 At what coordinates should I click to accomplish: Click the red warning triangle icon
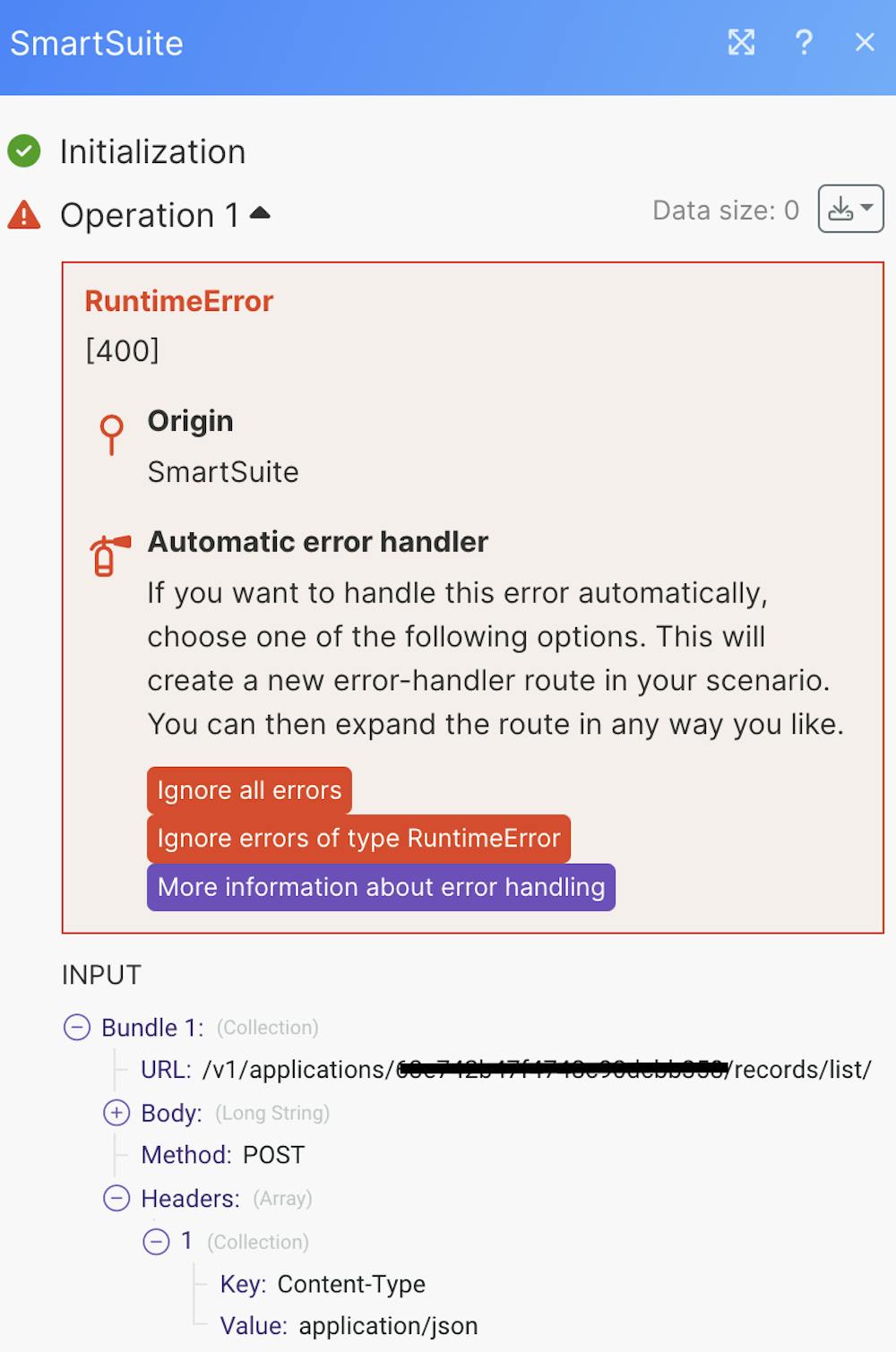24,215
